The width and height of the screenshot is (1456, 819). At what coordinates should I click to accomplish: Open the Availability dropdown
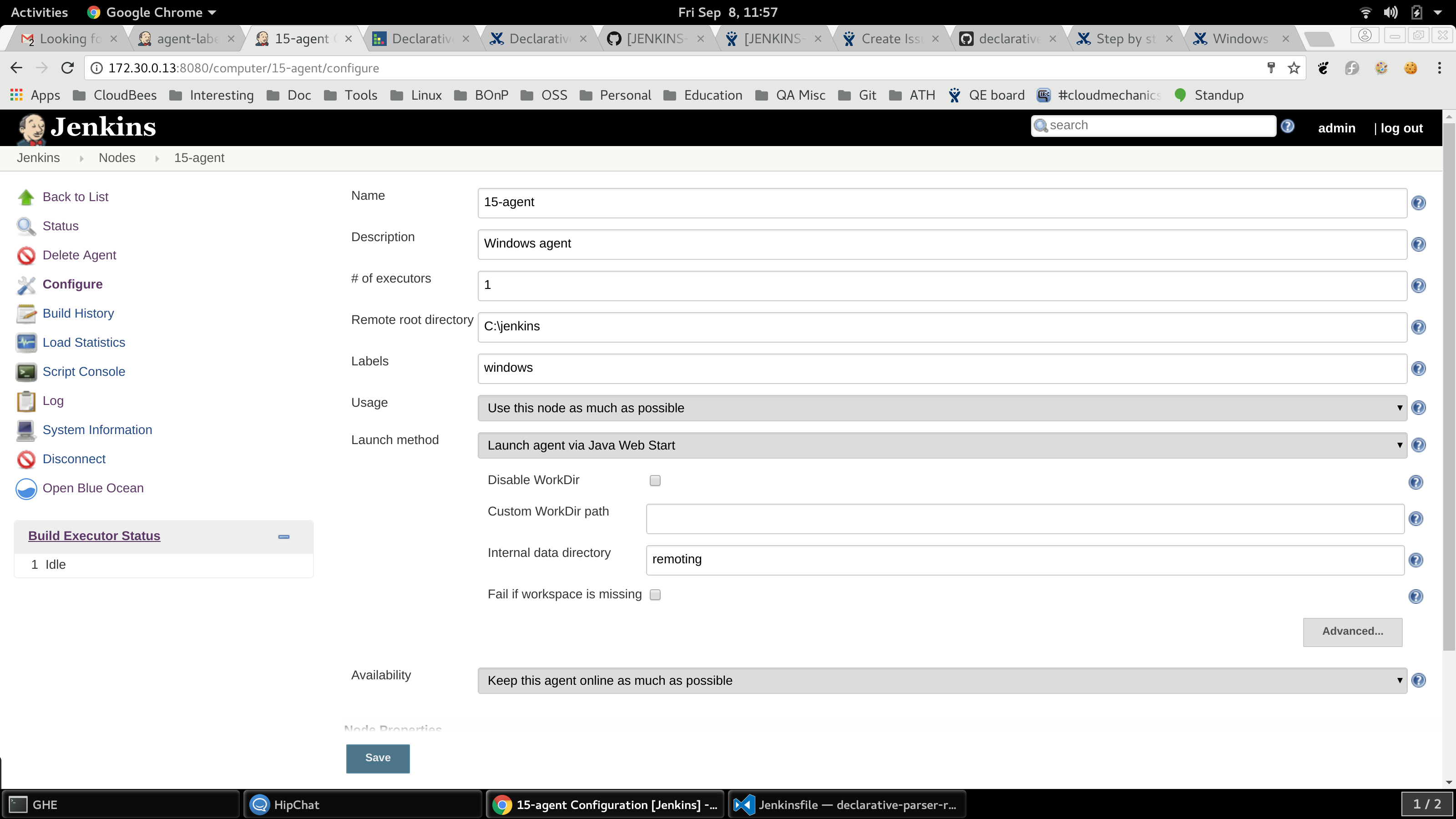point(942,681)
